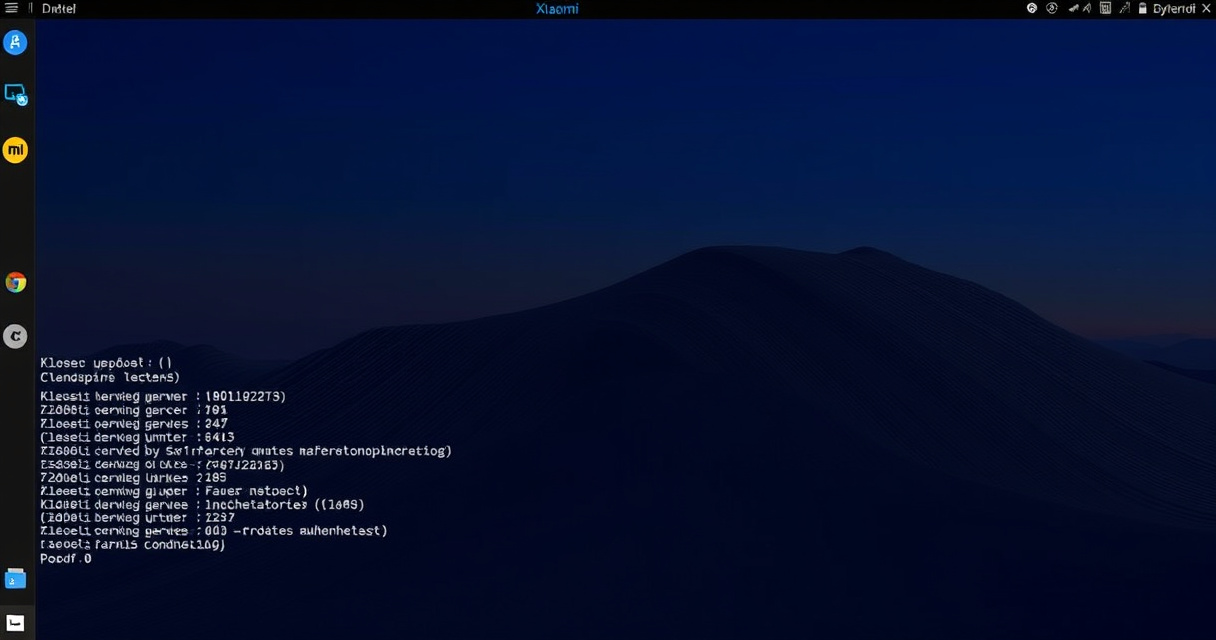Click the square panel icon in tray
The height and width of the screenshot is (640, 1216).
[1105, 8]
